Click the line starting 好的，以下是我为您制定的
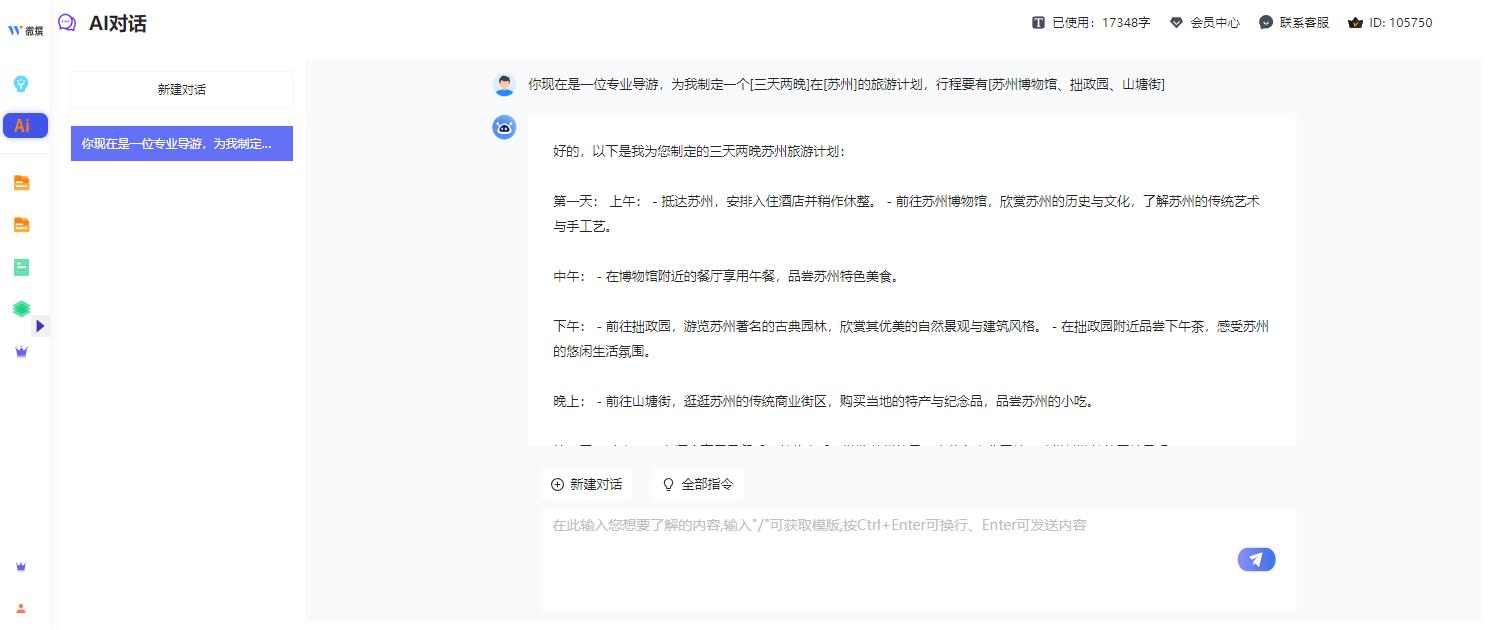 coord(698,152)
